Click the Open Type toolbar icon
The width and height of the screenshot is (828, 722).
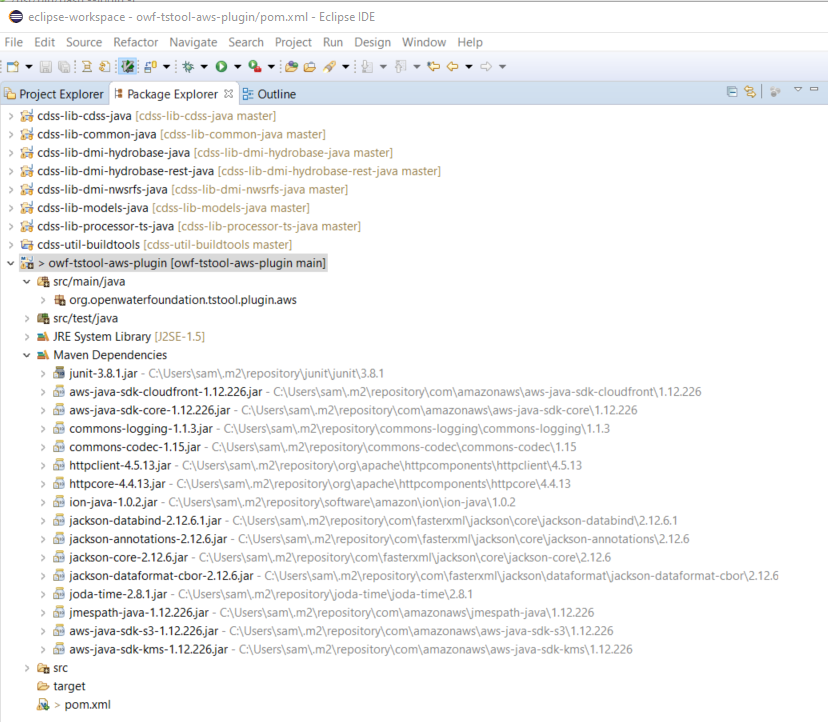click(291, 67)
